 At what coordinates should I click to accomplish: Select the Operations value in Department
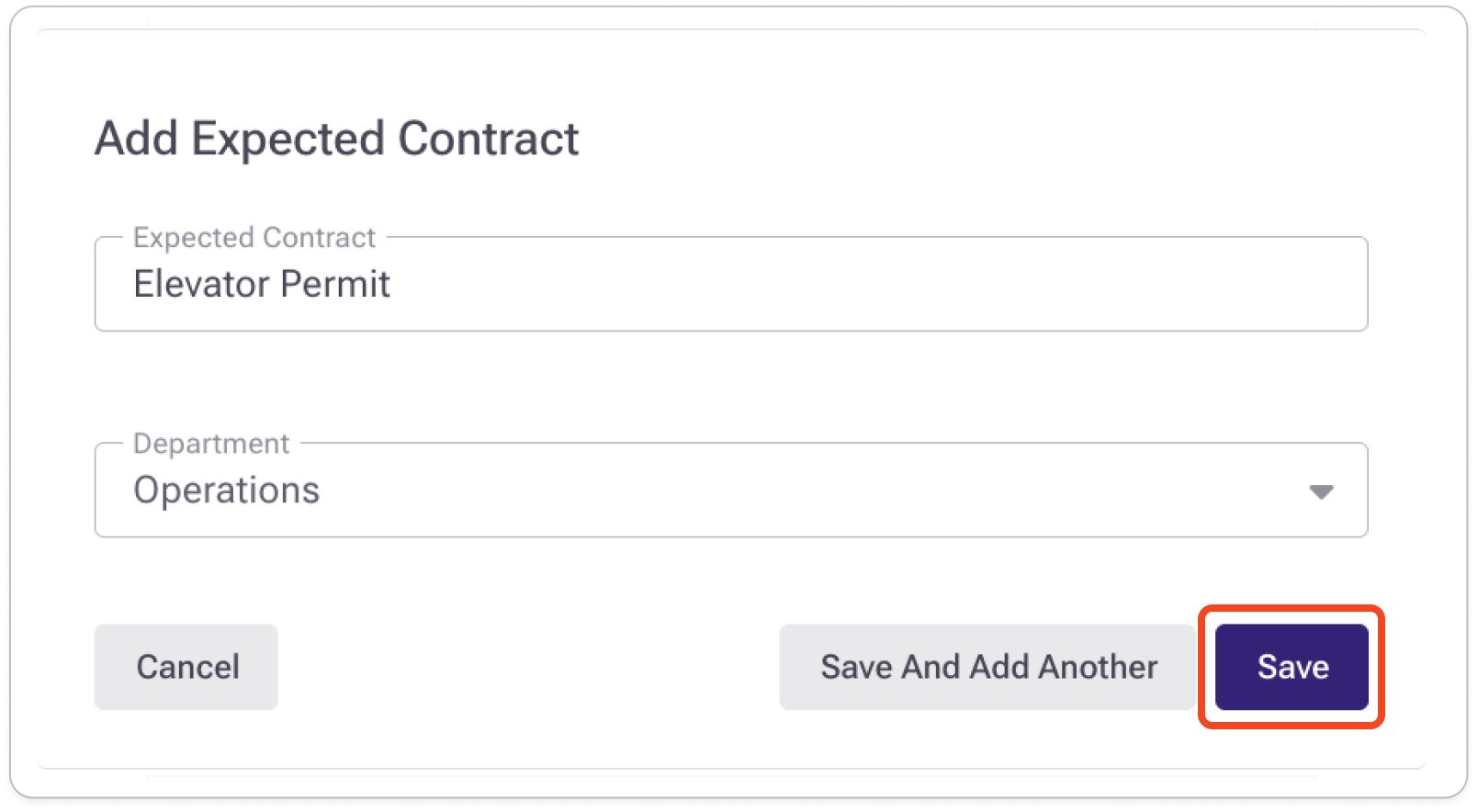(x=227, y=491)
